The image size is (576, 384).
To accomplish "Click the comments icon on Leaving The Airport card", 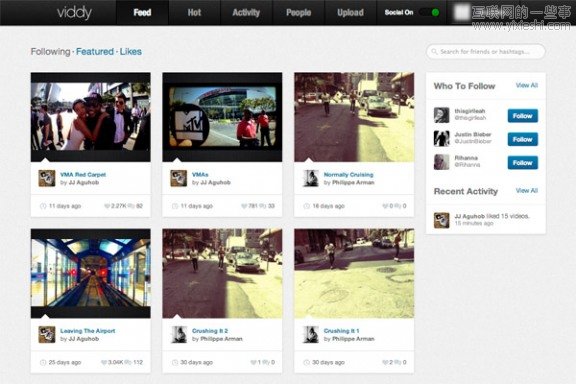I will [128, 362].
